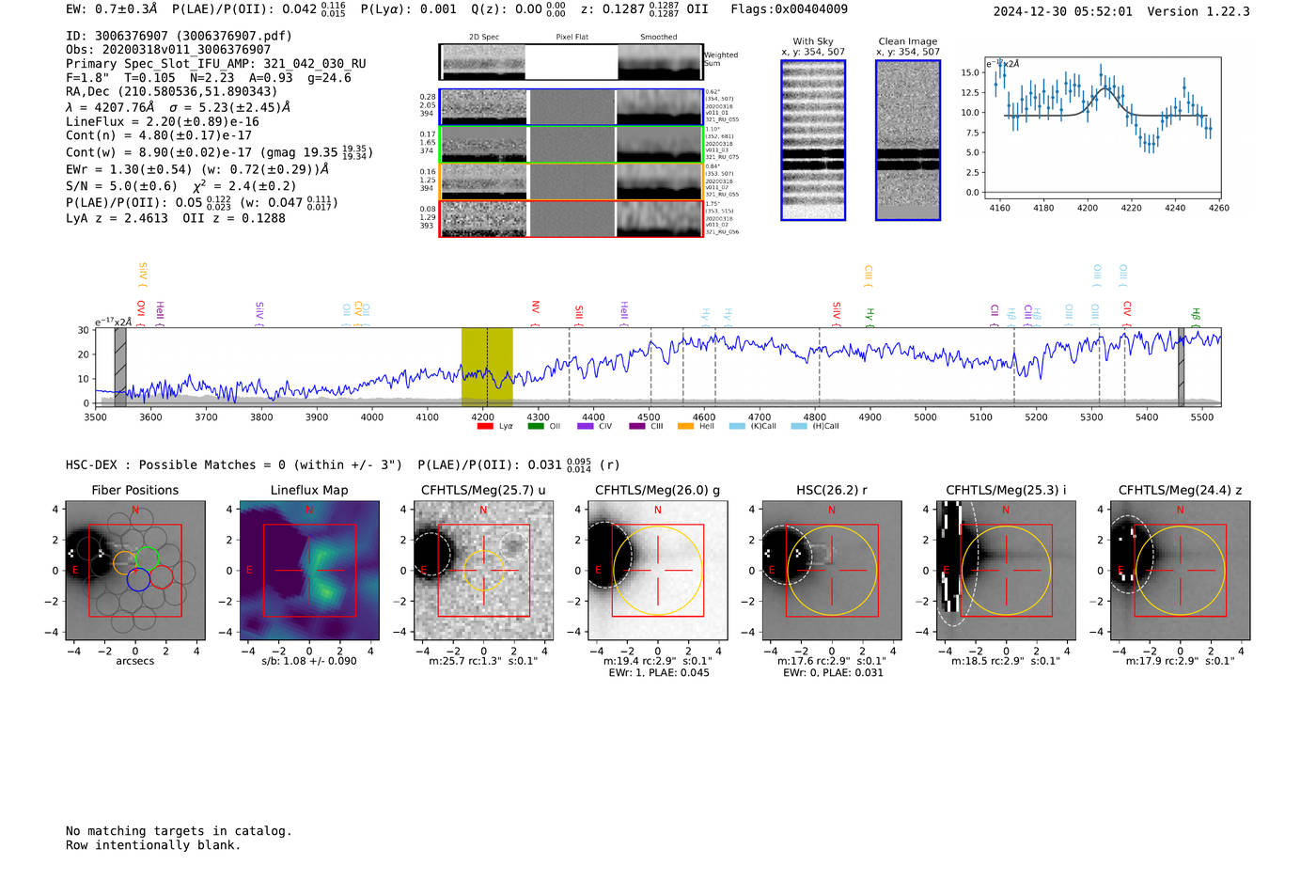Click the CIII legend swatch
This screenshot has height=896, width=1316.
point(637,426)
